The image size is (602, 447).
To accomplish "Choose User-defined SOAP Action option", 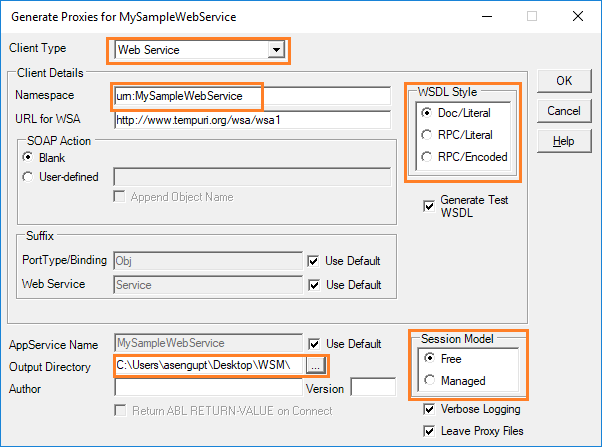I will [x=27, y=177].
